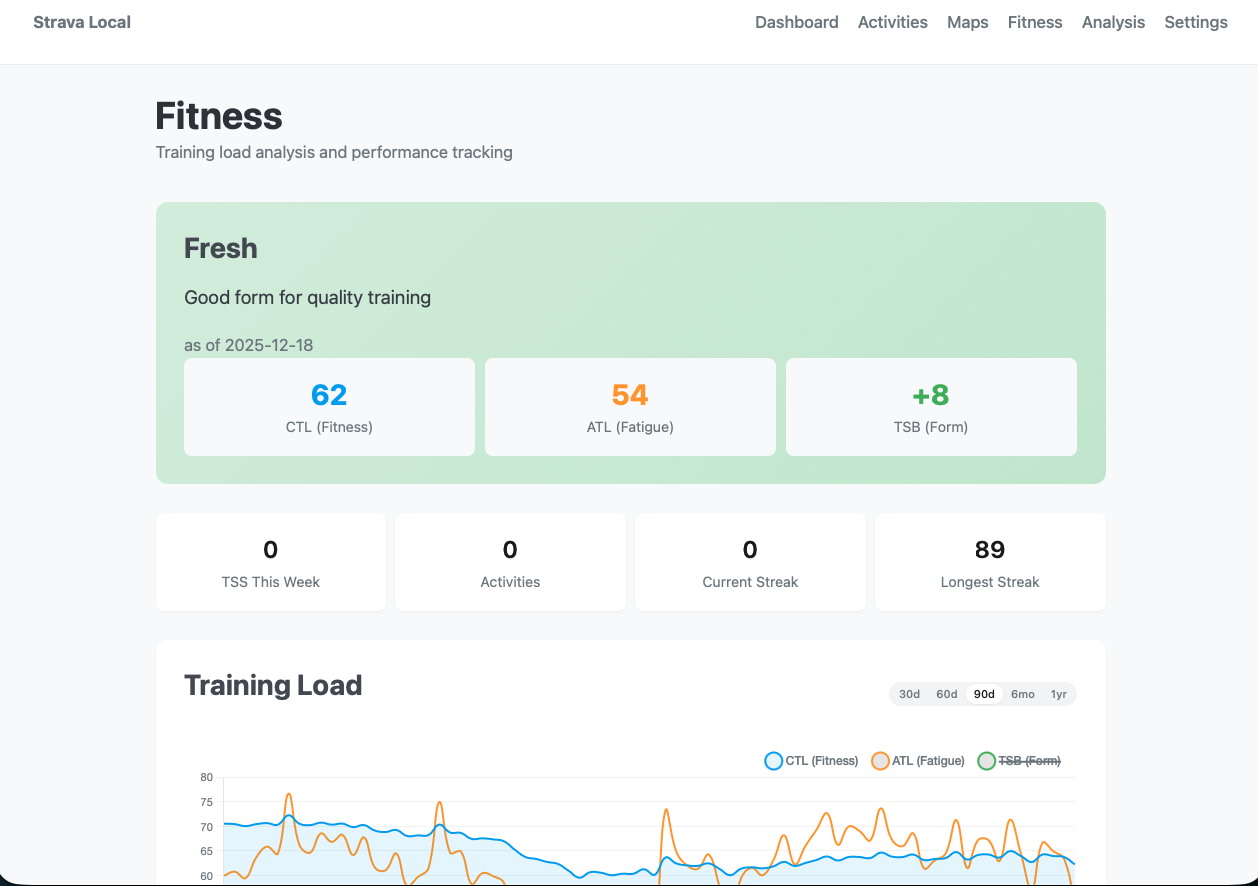Image resolution: width=1258 pixels, height=886 pixels.
Task: Click the Strava Local logo
Action: [82, 21]
